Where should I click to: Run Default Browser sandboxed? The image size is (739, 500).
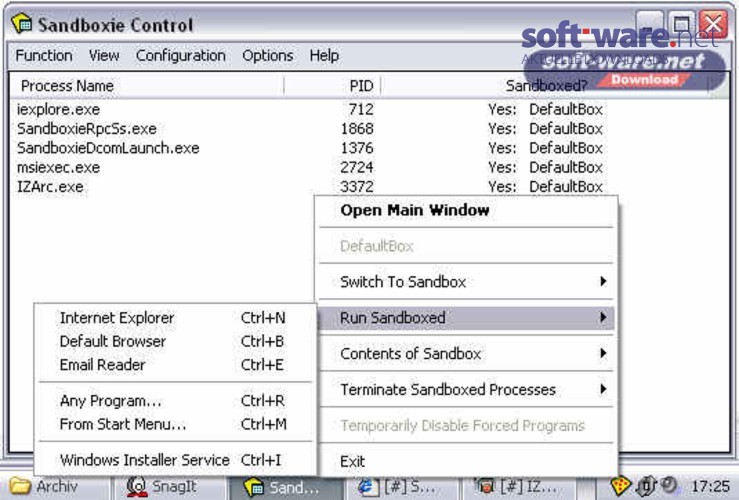point(174,341)
